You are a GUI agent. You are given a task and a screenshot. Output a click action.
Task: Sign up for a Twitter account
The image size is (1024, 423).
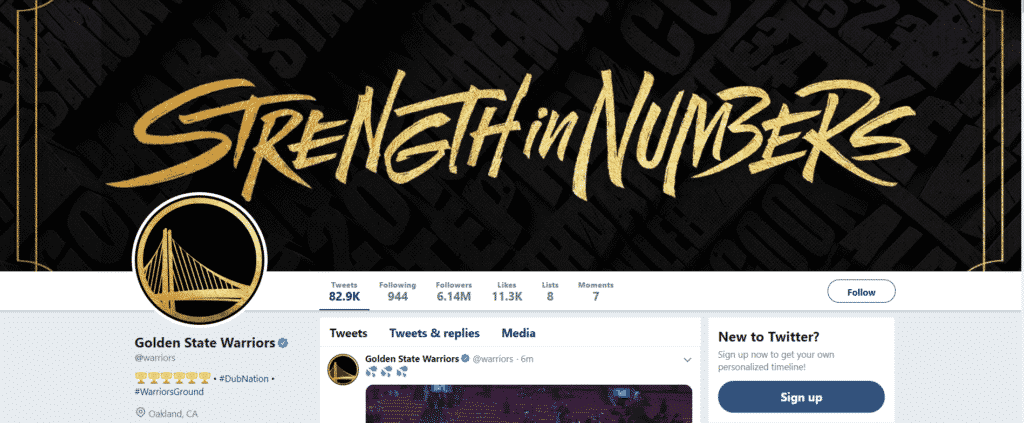[x=801, y=397]
